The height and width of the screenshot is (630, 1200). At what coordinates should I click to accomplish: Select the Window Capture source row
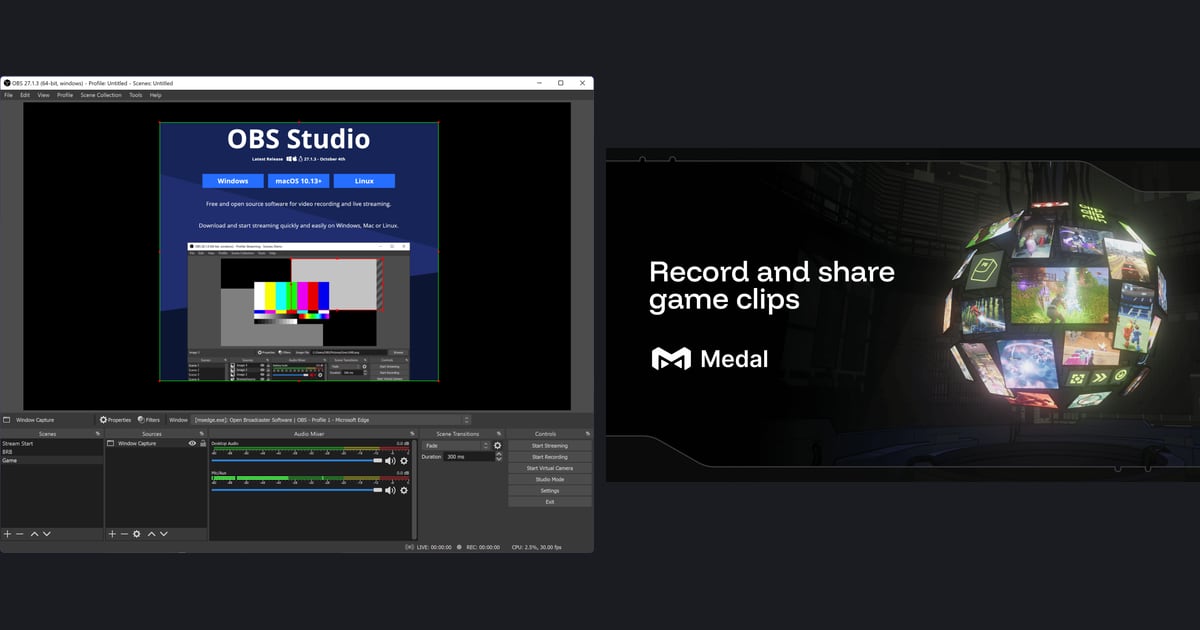156,443
